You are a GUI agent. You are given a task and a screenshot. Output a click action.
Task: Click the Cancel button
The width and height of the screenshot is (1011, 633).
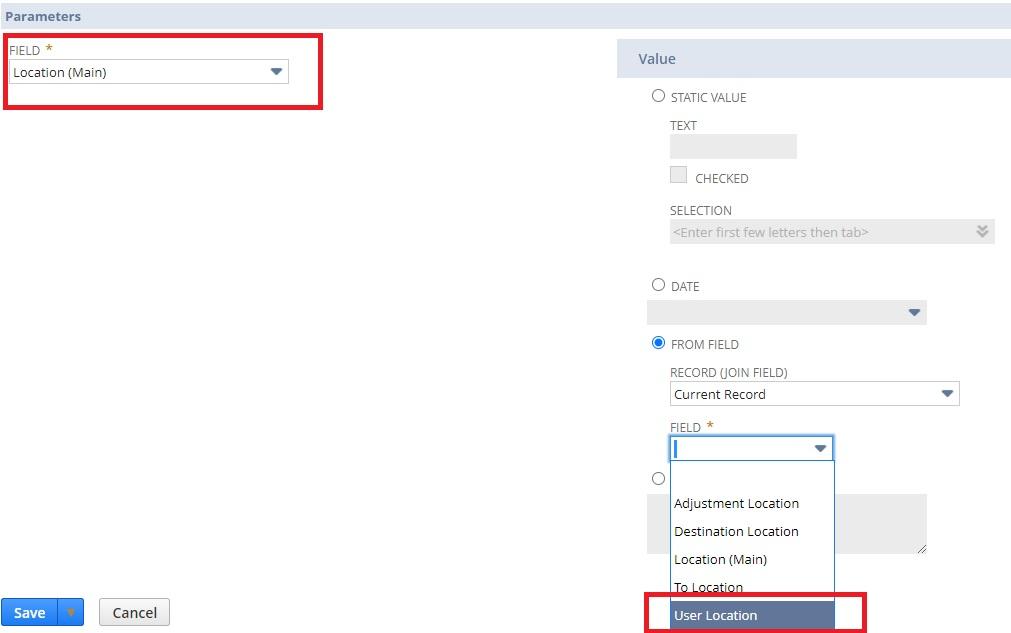pos(134,612)
